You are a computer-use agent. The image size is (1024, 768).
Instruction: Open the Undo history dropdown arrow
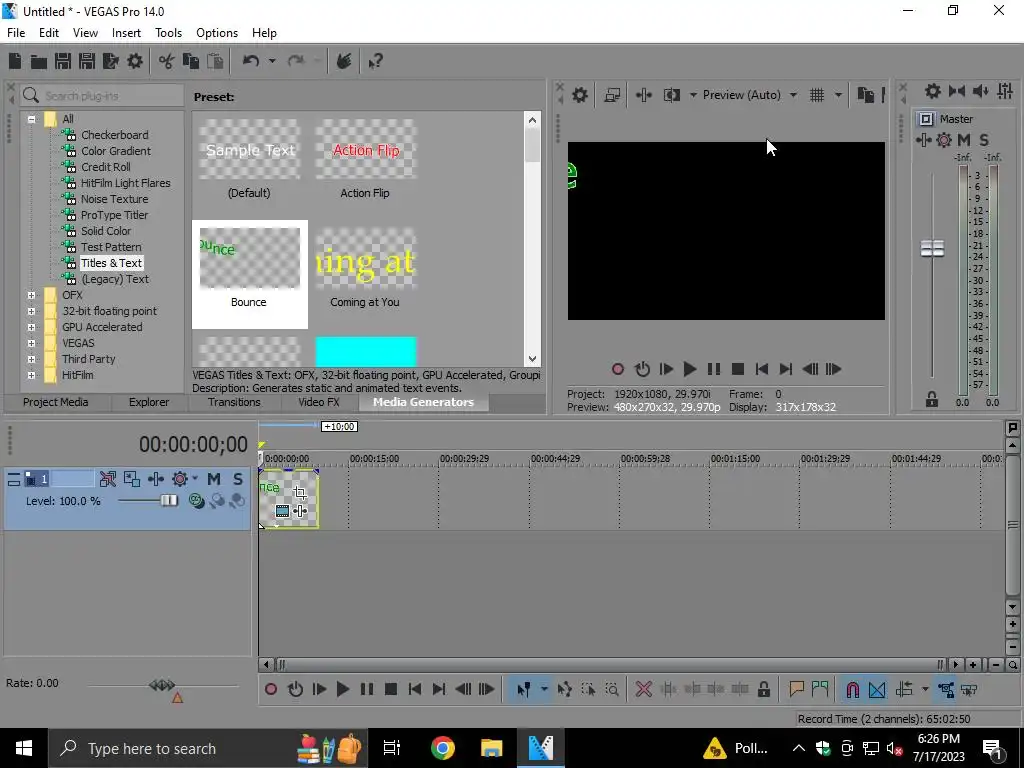272,61
